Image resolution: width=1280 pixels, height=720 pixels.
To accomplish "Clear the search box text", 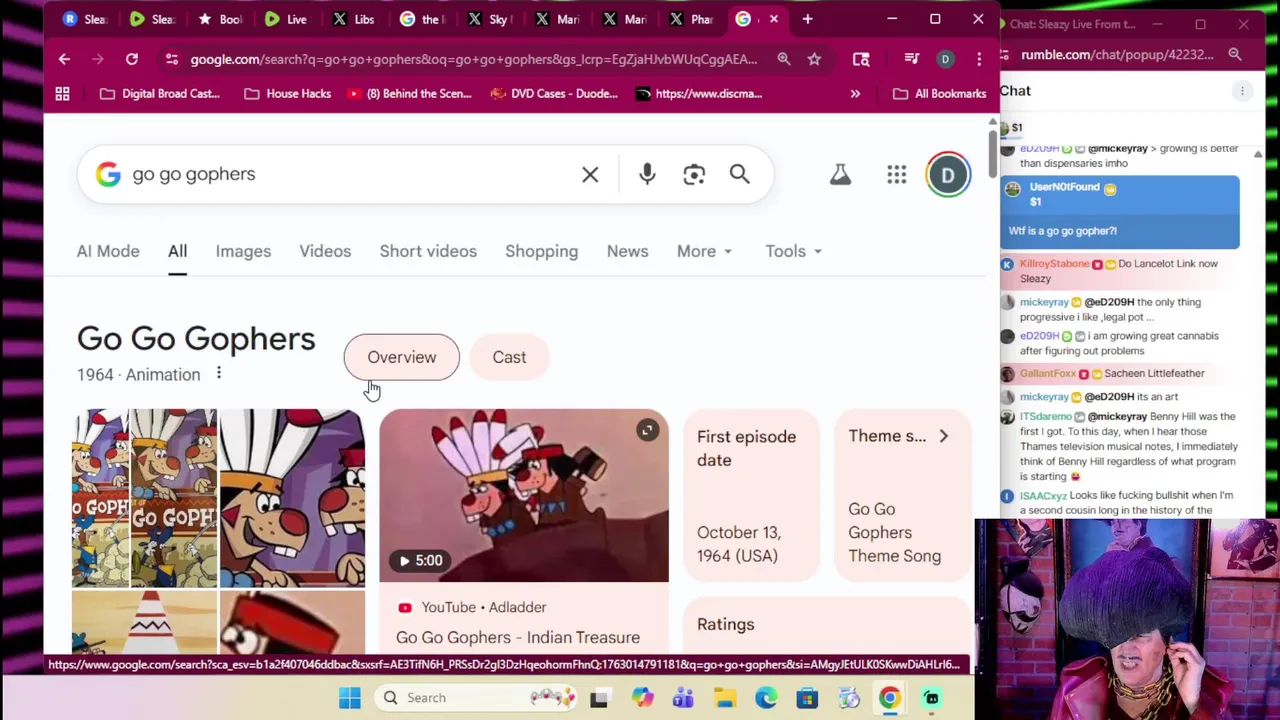I will point(590,175).
